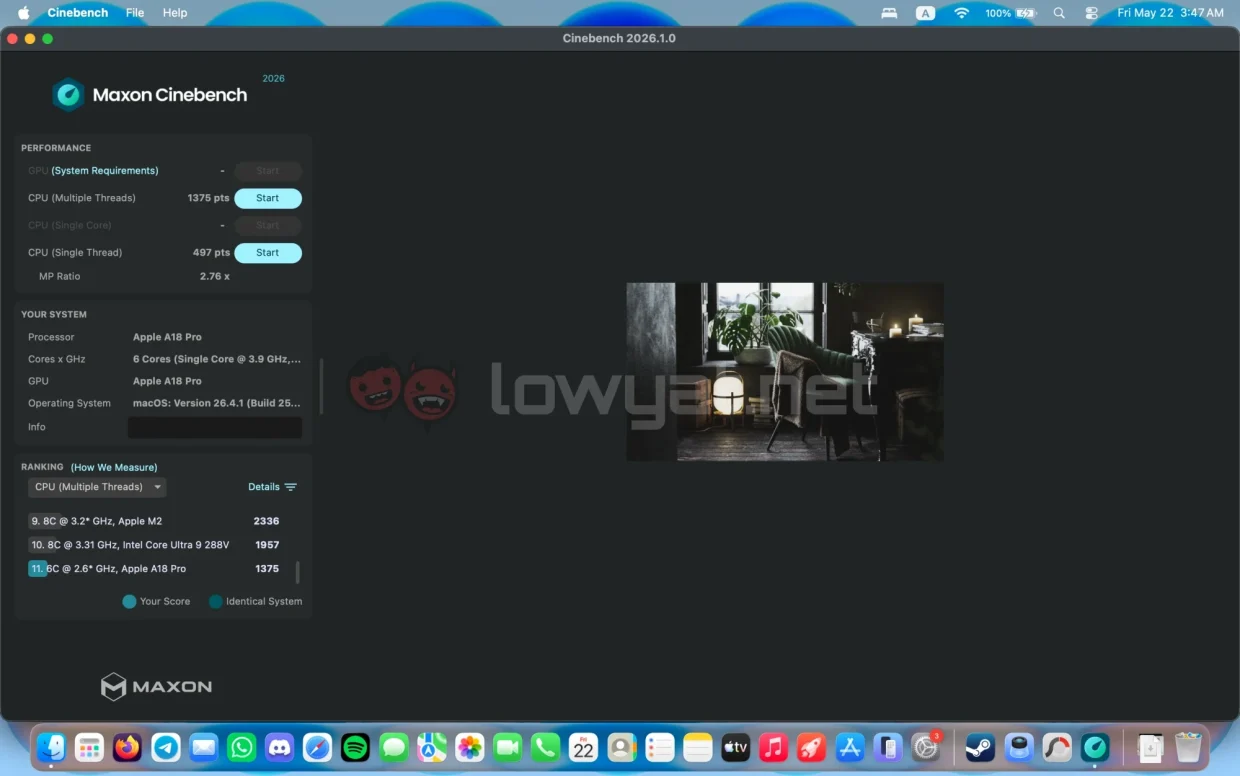Open the Cinebench app menu
The height and width of the screenshot is (776, 1240).
[78, 13]
